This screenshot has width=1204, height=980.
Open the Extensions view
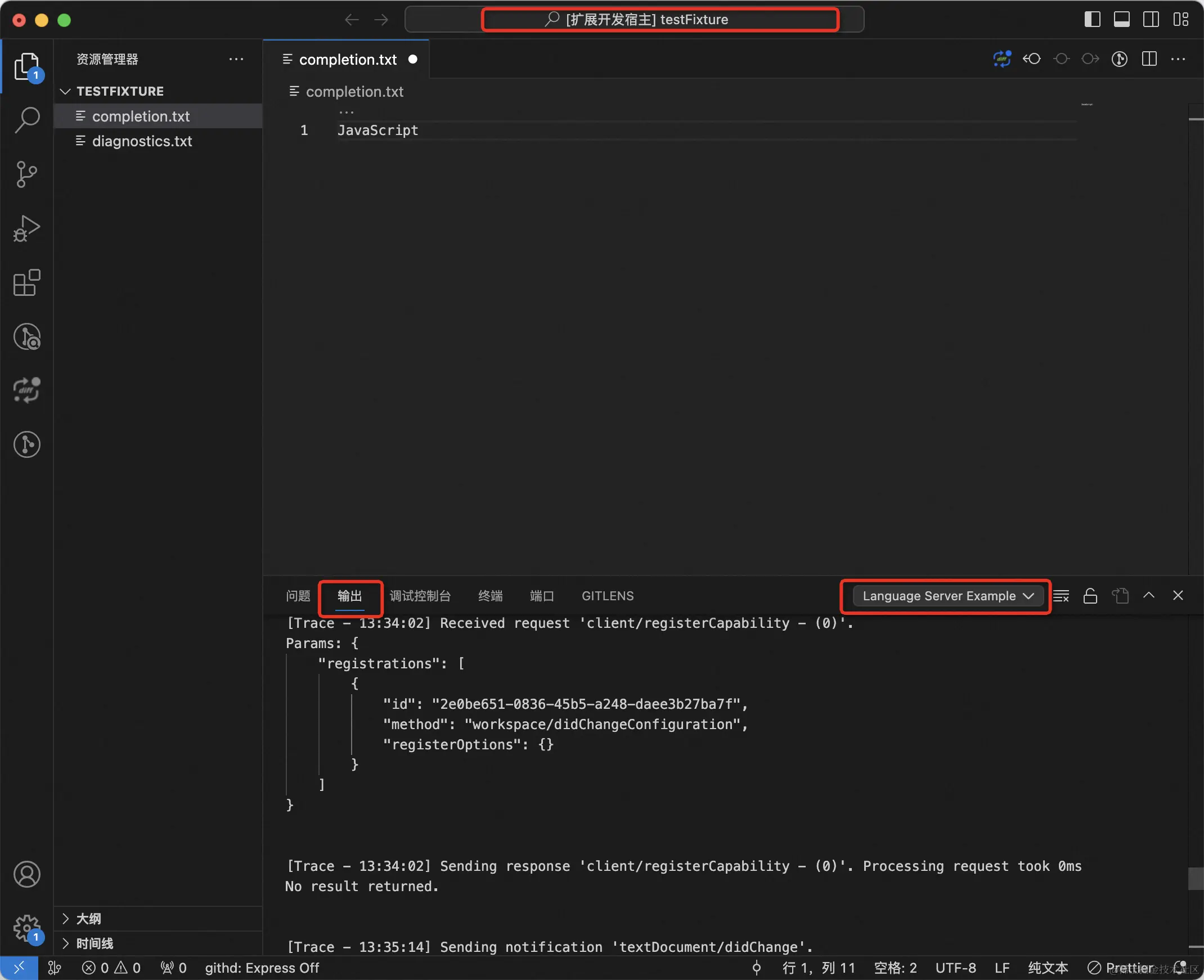[x=26, y=282]
